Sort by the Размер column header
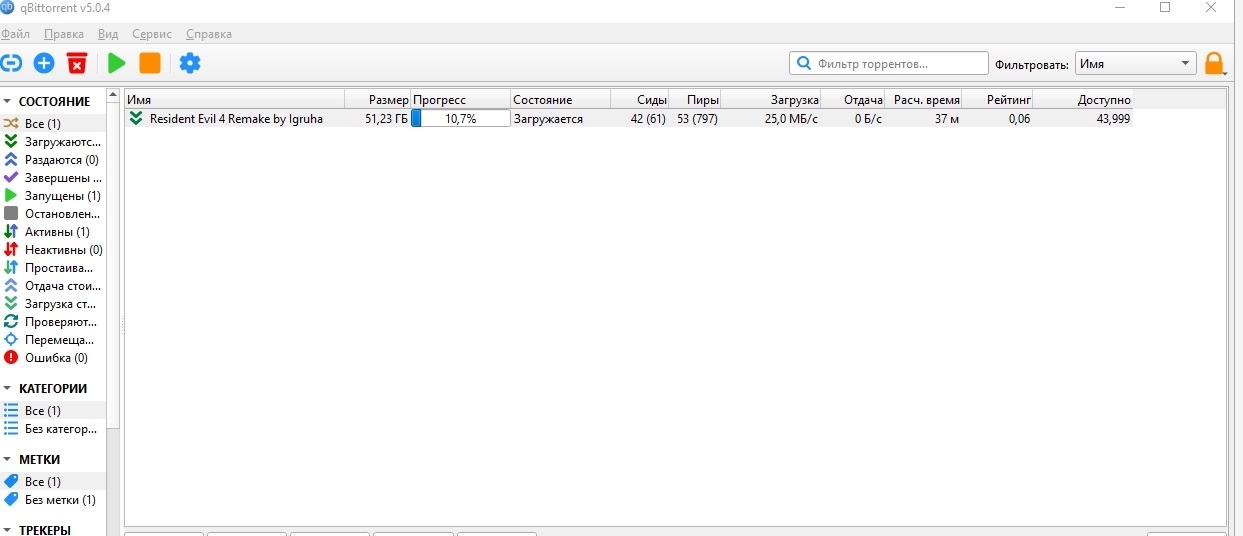This screenshot has height=536, width=1243. point(377,100)
